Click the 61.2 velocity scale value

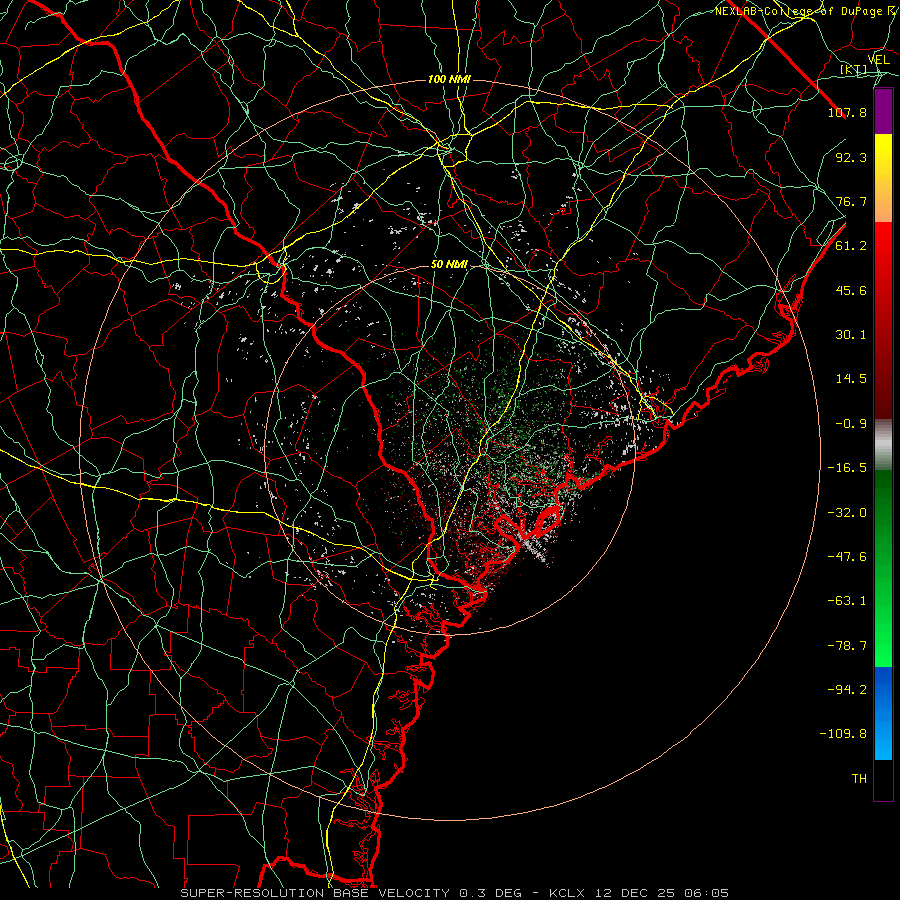tap(851, 246)
